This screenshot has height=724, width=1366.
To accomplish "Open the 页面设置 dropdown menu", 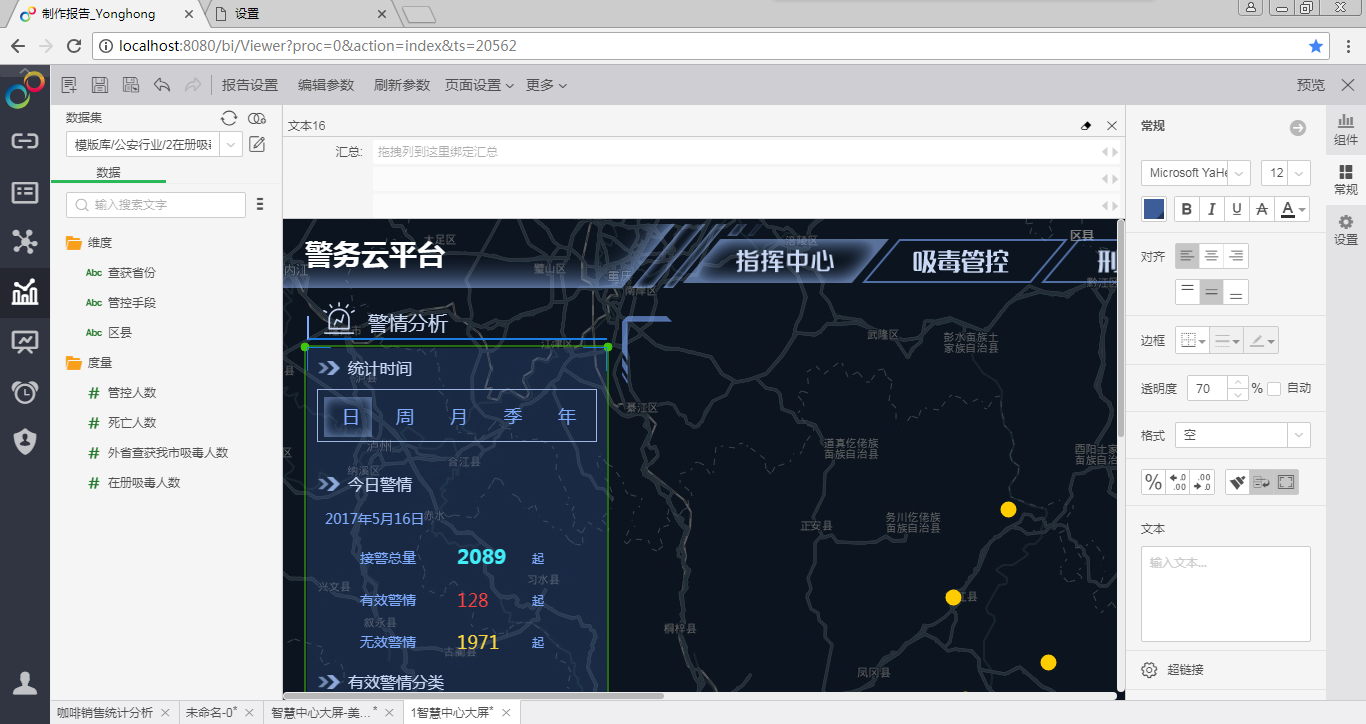I will 479,85.
